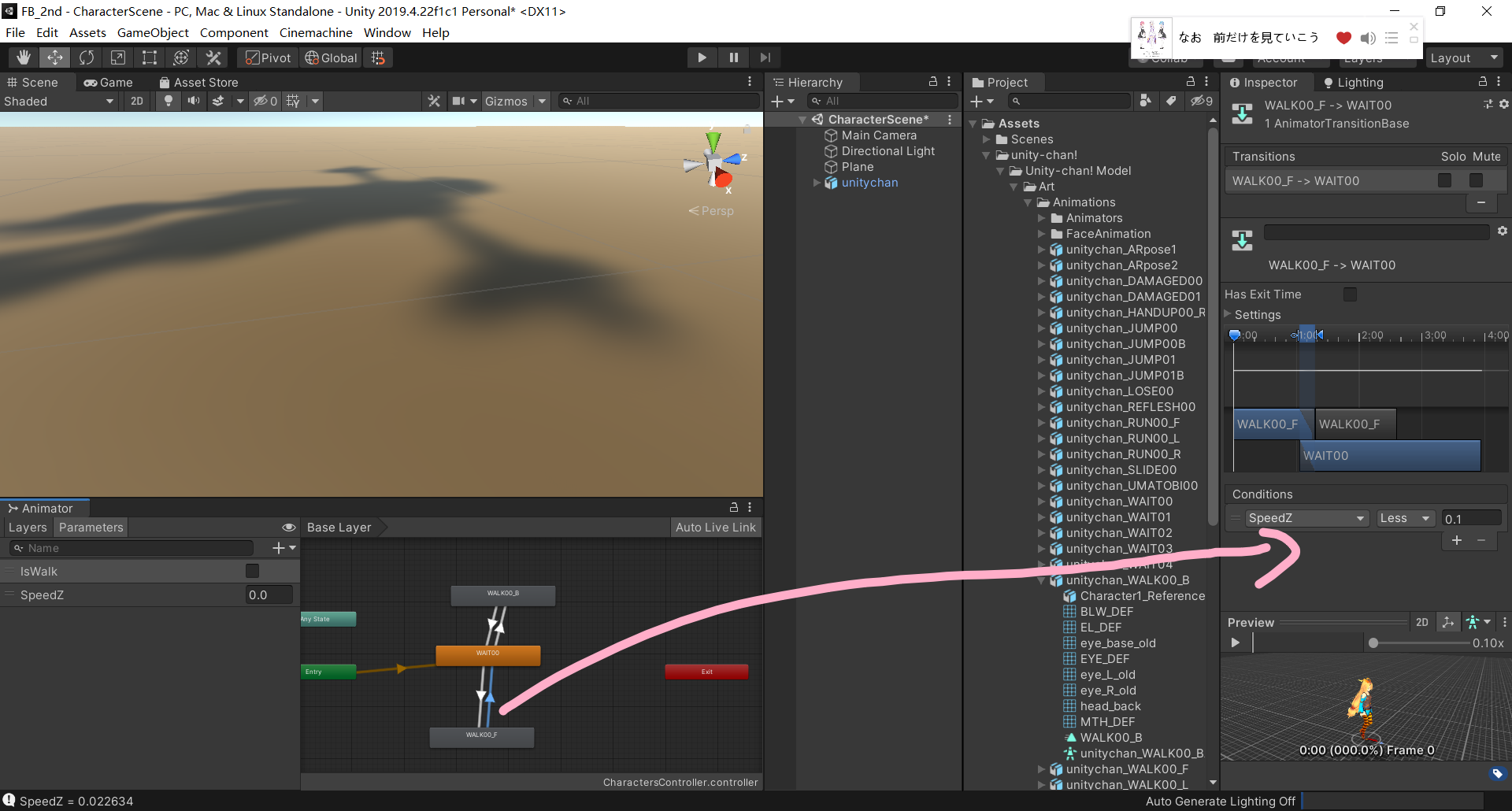This screenshot has height=811, width=1512.
Task: Switch to the Asset Store tab
Action: pos(198,82)
